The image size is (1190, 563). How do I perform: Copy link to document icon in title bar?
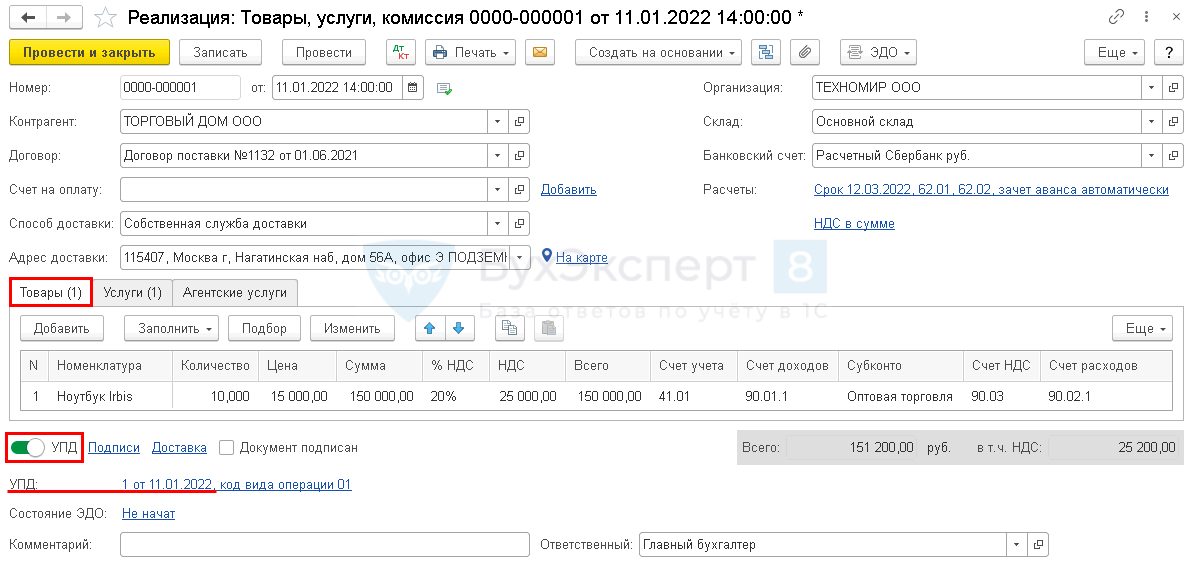(1116, 18)
